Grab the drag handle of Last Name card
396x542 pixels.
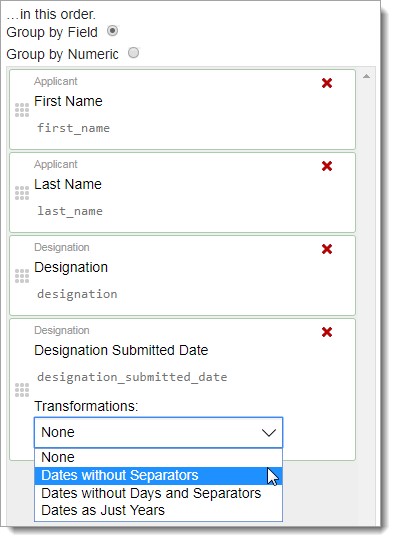(x=22, y=193)
